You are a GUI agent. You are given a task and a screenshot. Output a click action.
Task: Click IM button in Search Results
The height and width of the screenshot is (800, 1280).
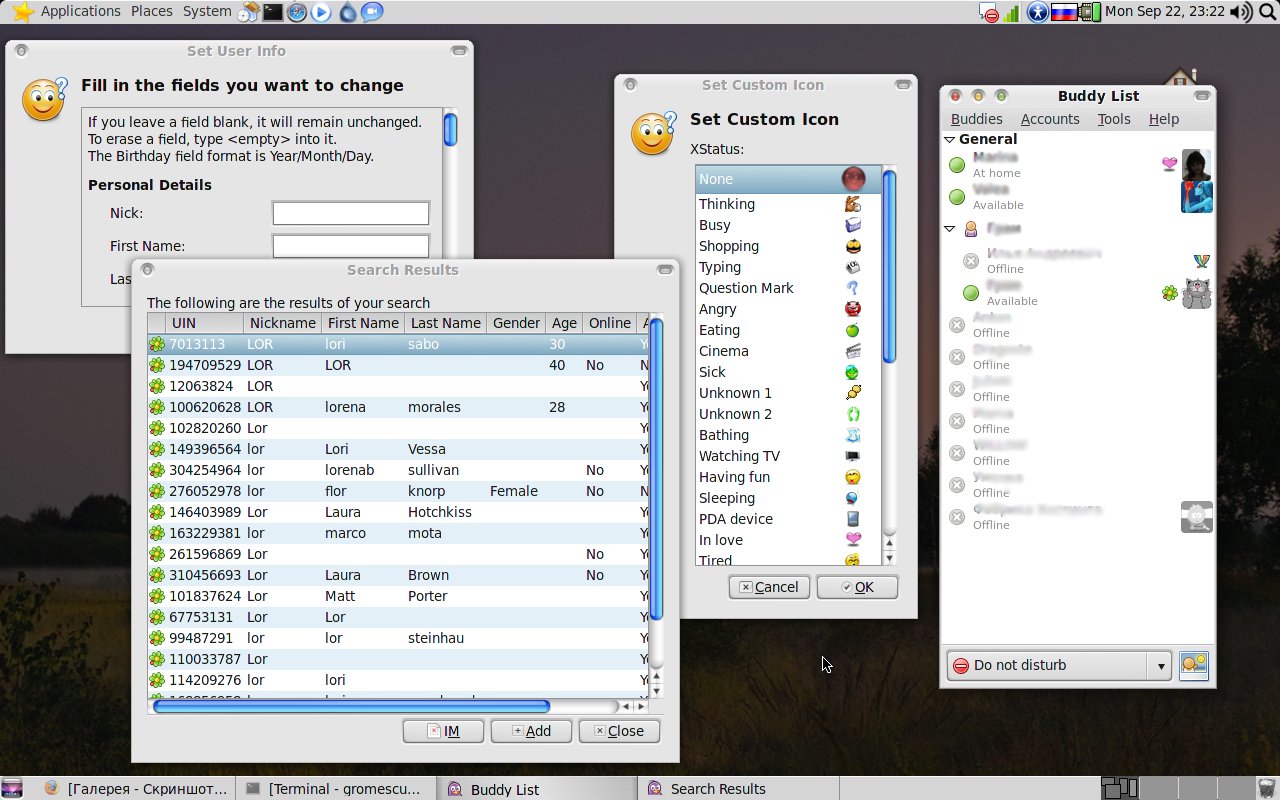pyautogui.click(x=443, y=731)
